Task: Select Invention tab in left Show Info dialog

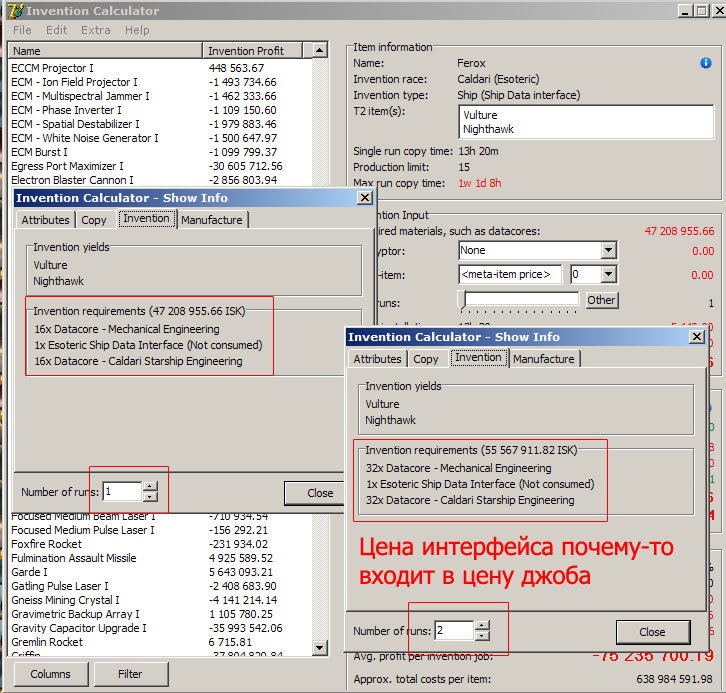Action: point(146,219)
